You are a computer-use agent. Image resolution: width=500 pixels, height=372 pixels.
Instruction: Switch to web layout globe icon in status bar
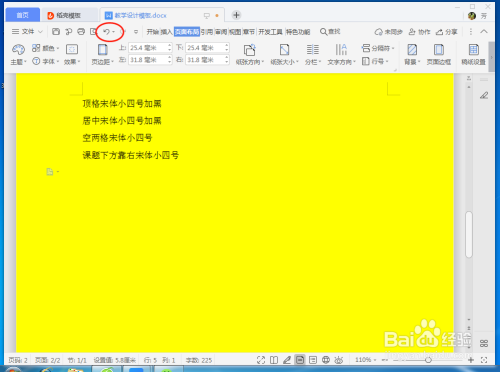click(326, 360)
